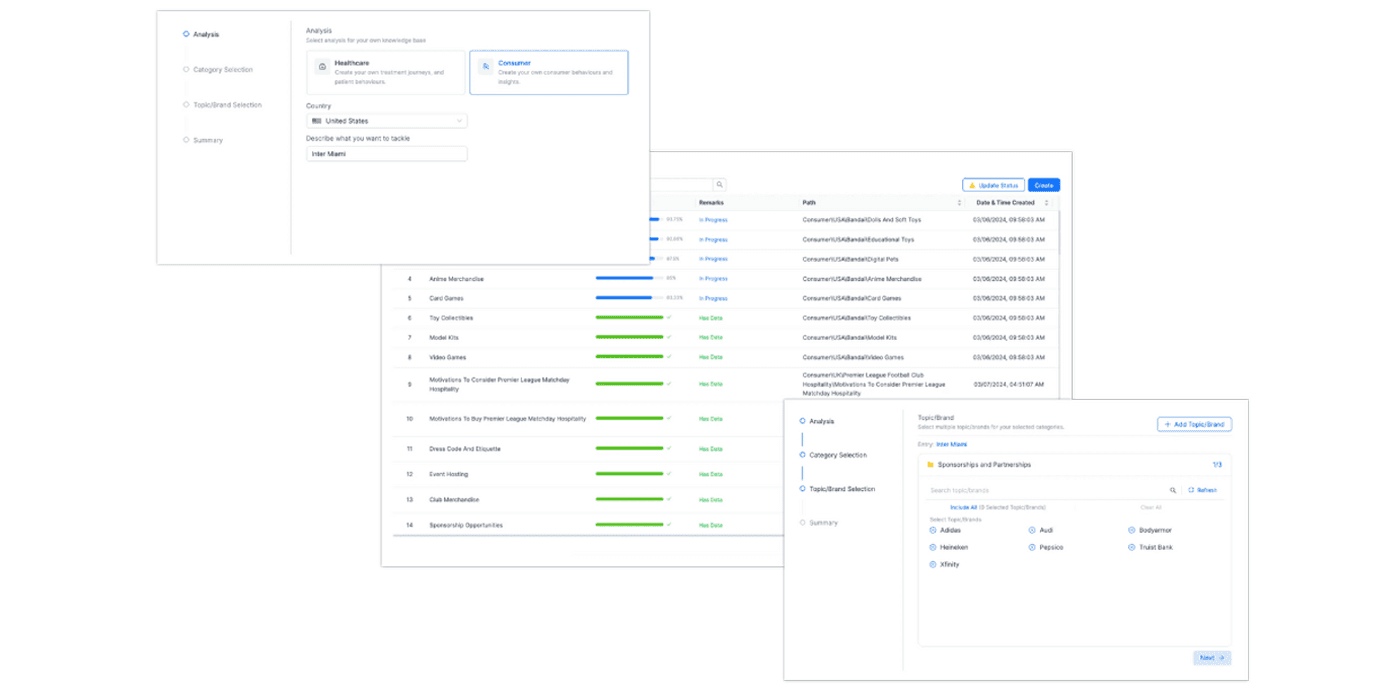Toggle the Truist Bank brand selection
1381x691 pixels.
1132,548
